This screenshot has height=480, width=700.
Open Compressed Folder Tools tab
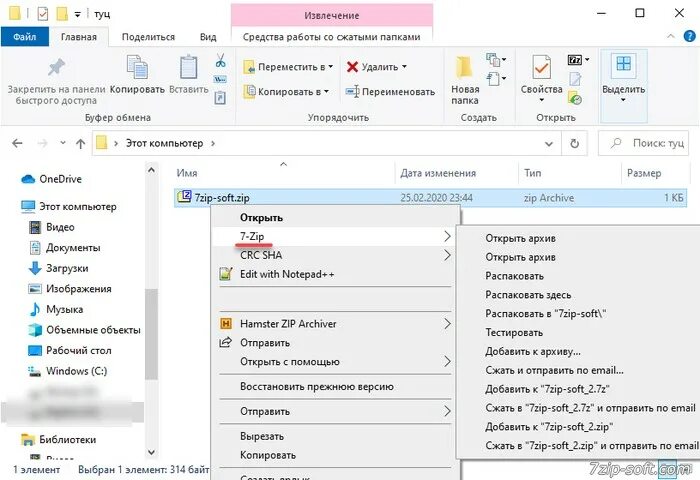331,37
